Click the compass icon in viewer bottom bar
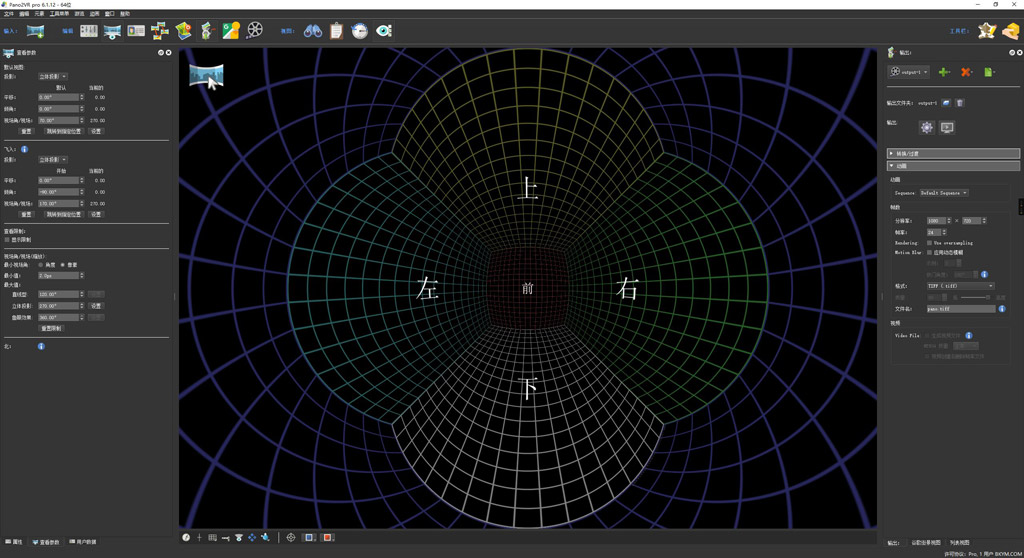 (x=186, y=537)
